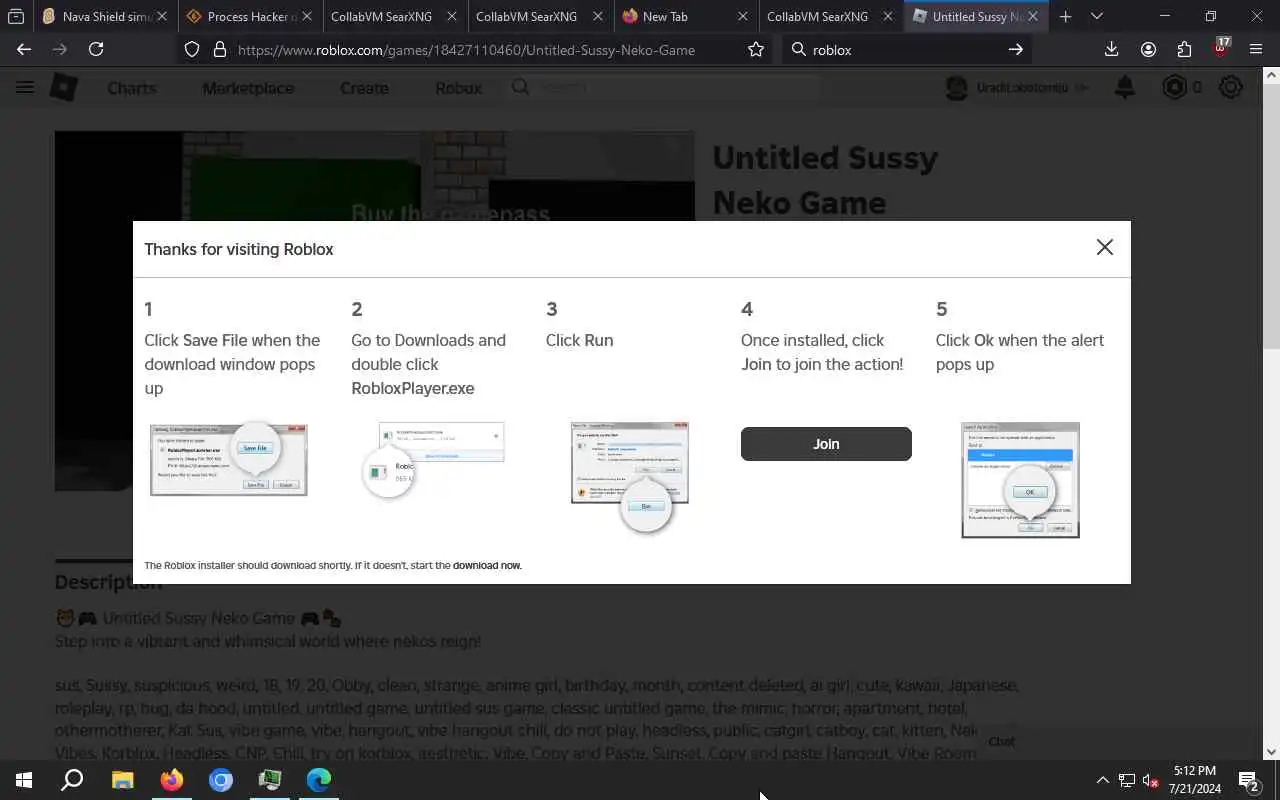Click the Run dialog step illustration

pyautogui.click(x=630, y=476)
